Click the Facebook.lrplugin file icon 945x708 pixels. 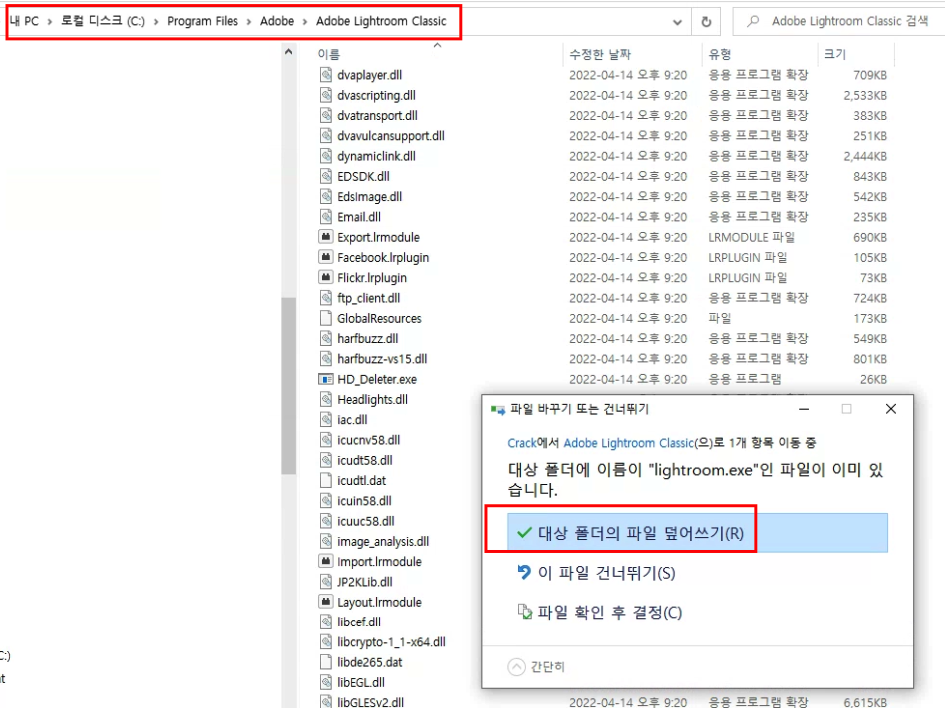[x=325, y=257]
